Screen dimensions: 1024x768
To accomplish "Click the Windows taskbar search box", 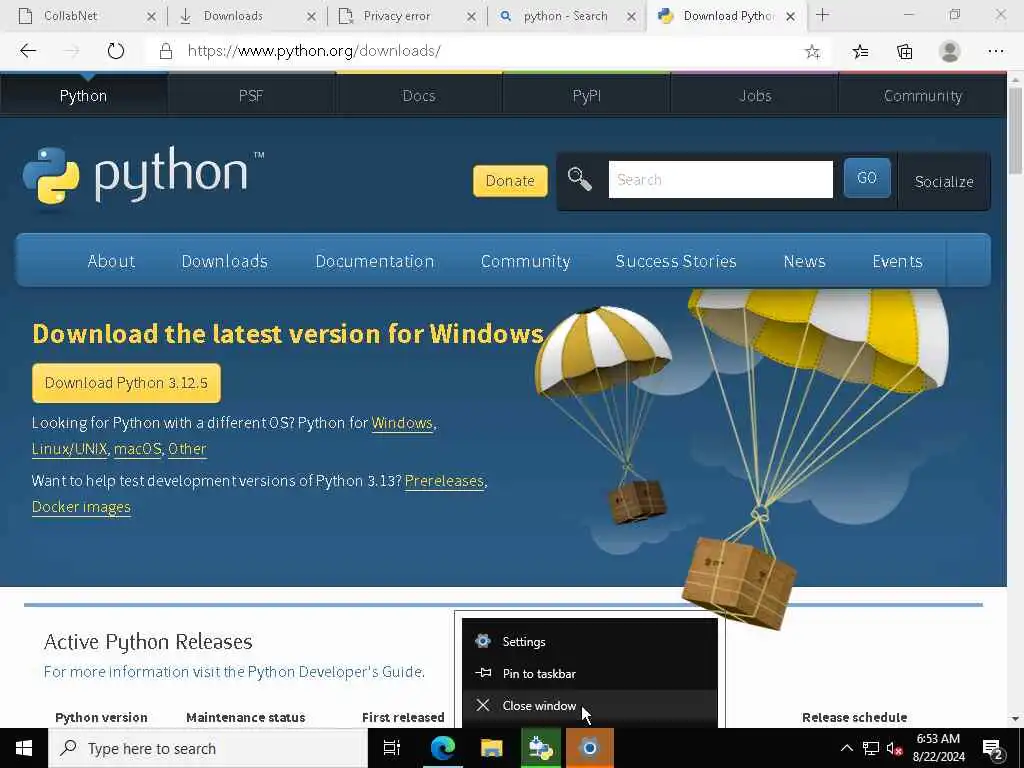I will [x=208, y=748].
